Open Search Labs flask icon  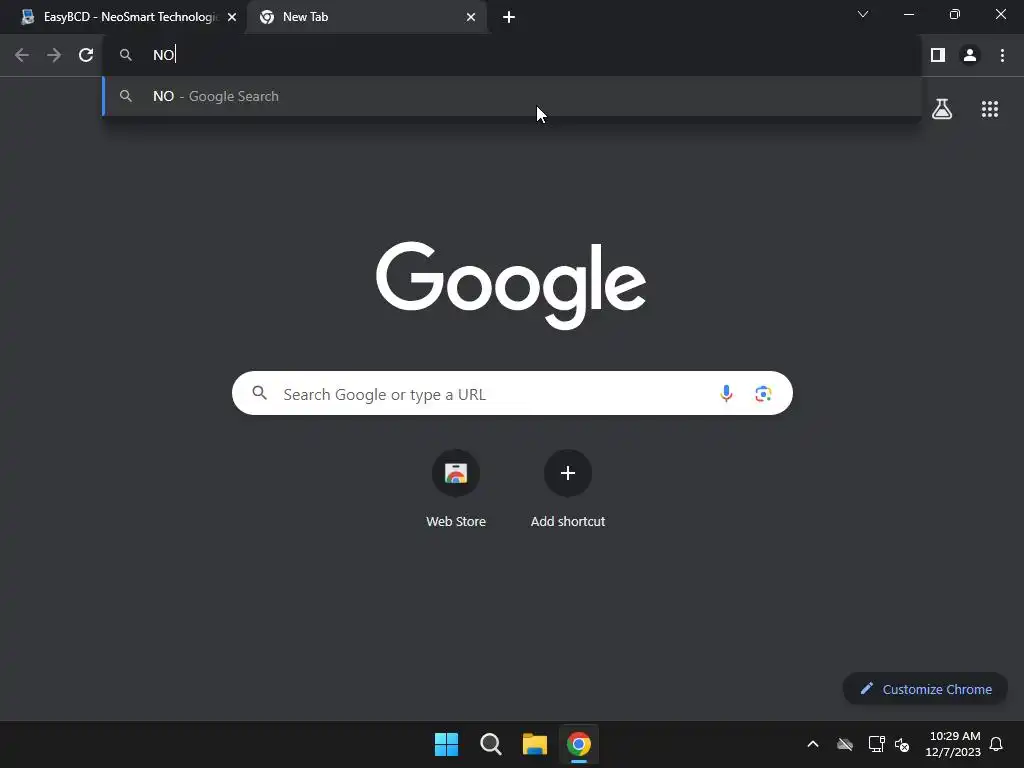pyautogui.click(x=942, y=109)
